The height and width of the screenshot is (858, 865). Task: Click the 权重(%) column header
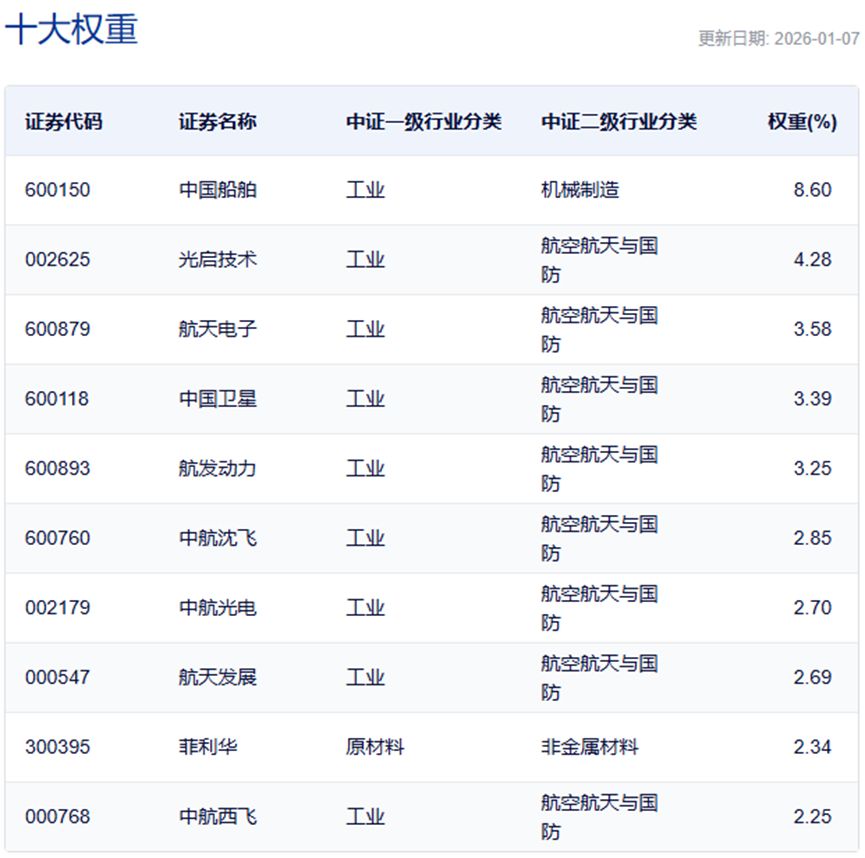(x=801, y=122)
